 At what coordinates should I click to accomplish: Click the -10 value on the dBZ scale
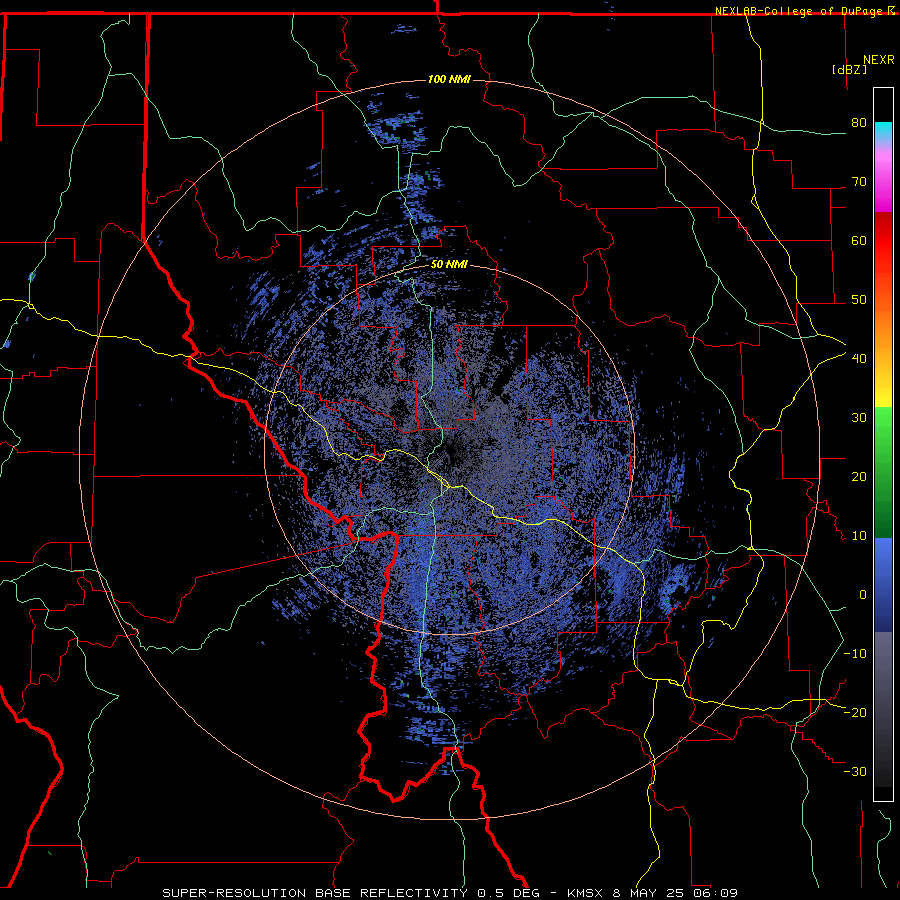tap(855, 654)
